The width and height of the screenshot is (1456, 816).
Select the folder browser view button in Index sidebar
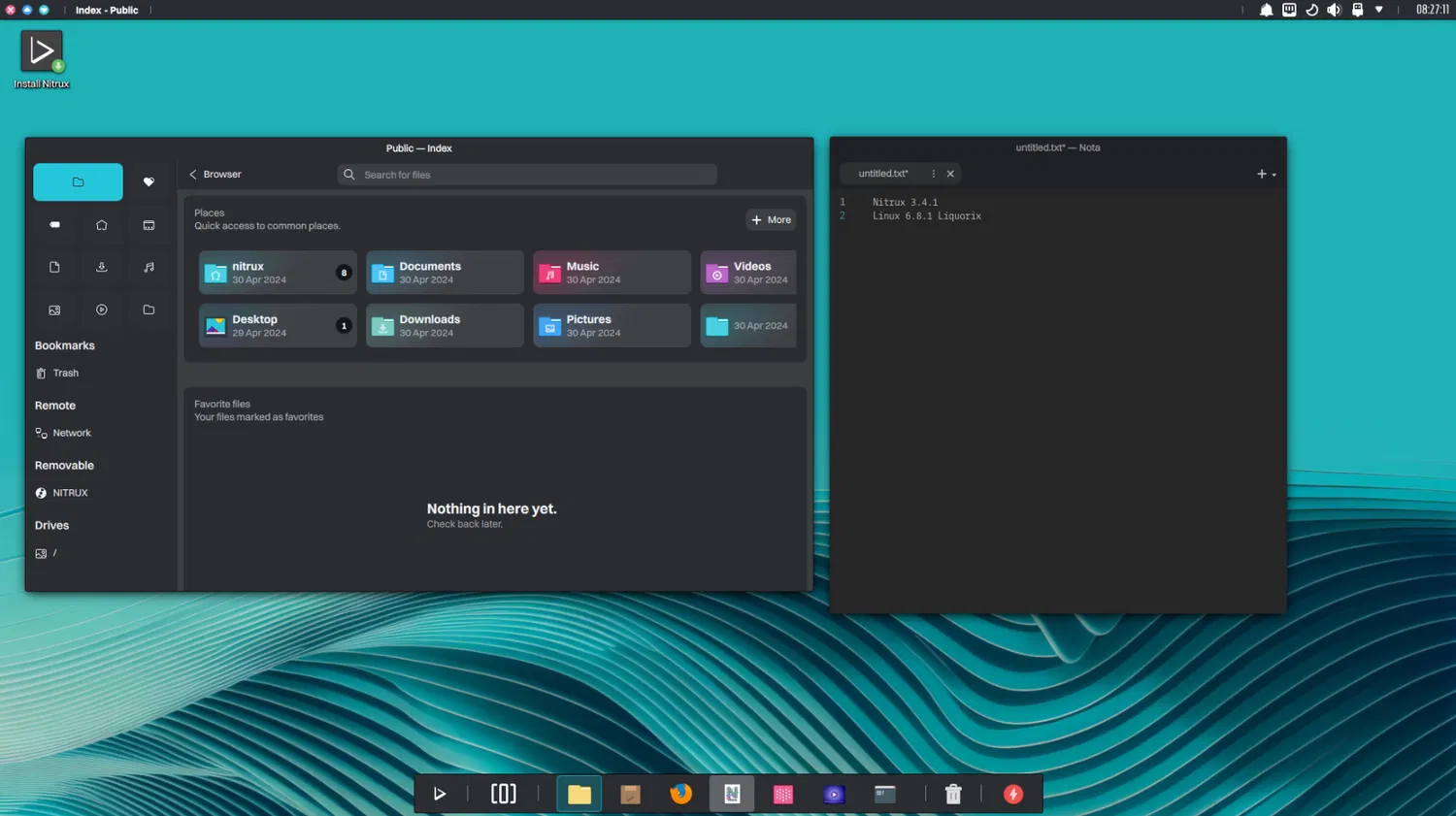coord(78,181)
